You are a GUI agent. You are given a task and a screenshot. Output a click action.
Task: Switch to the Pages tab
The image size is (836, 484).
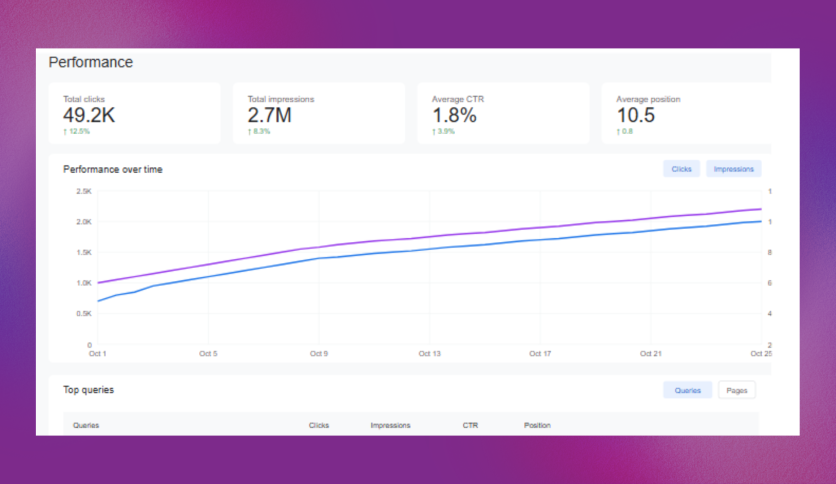pos(736,390)
